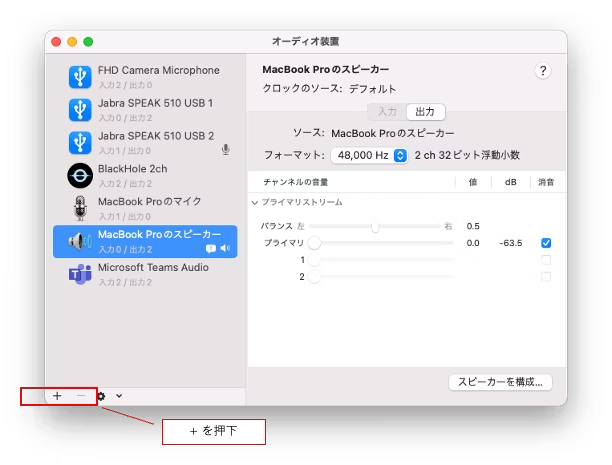Click ソース: MacBook Proのスピーカー label
Screen dimensions: 612x465
(x=374, y=133)
